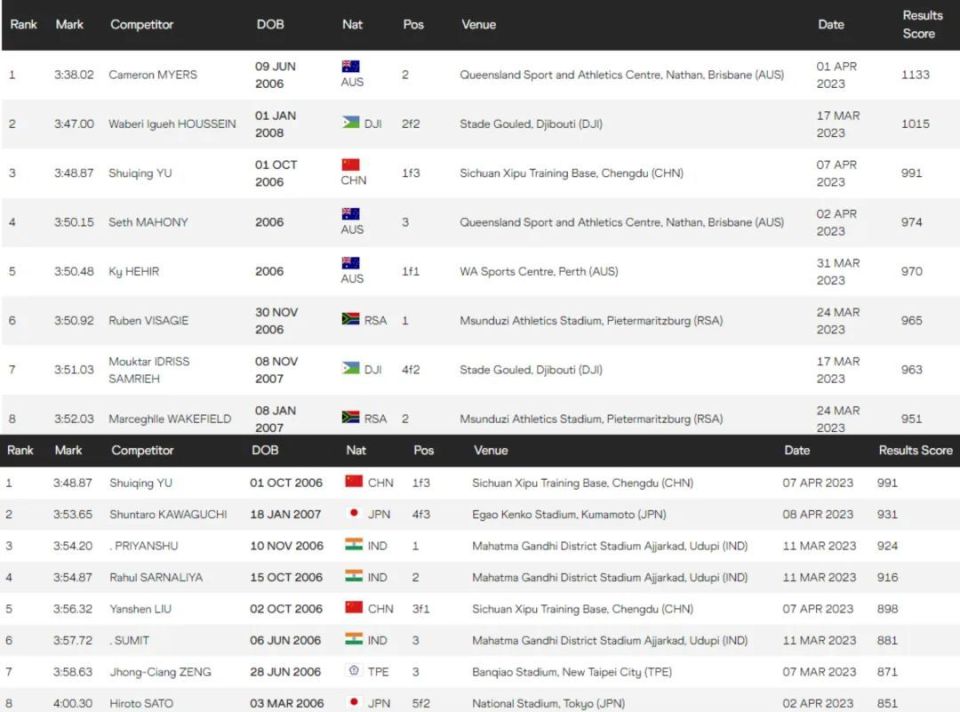Open Cameron MYERS competitor profile
The height and width of the screenshot is (712, 960).
pyautogui.click(x=153, y=75)
